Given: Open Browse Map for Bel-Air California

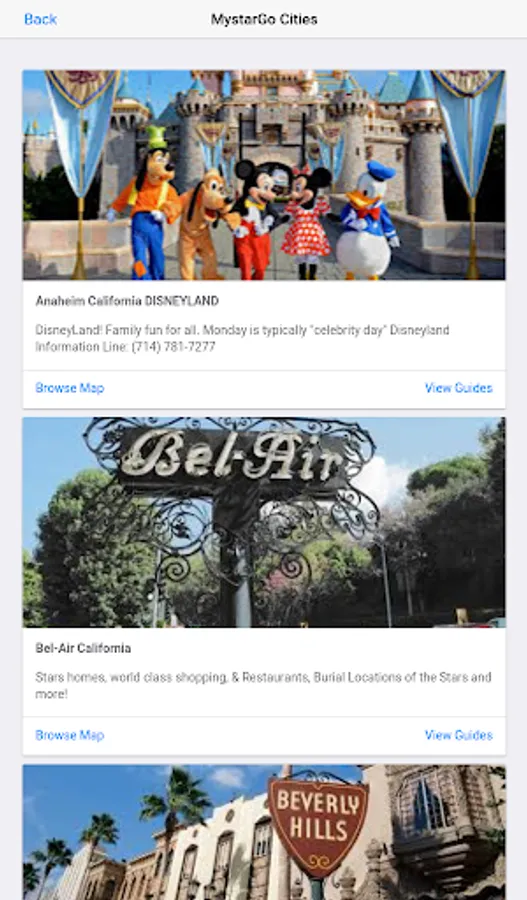Looking at the screenshot, I should tap(69, 735).
